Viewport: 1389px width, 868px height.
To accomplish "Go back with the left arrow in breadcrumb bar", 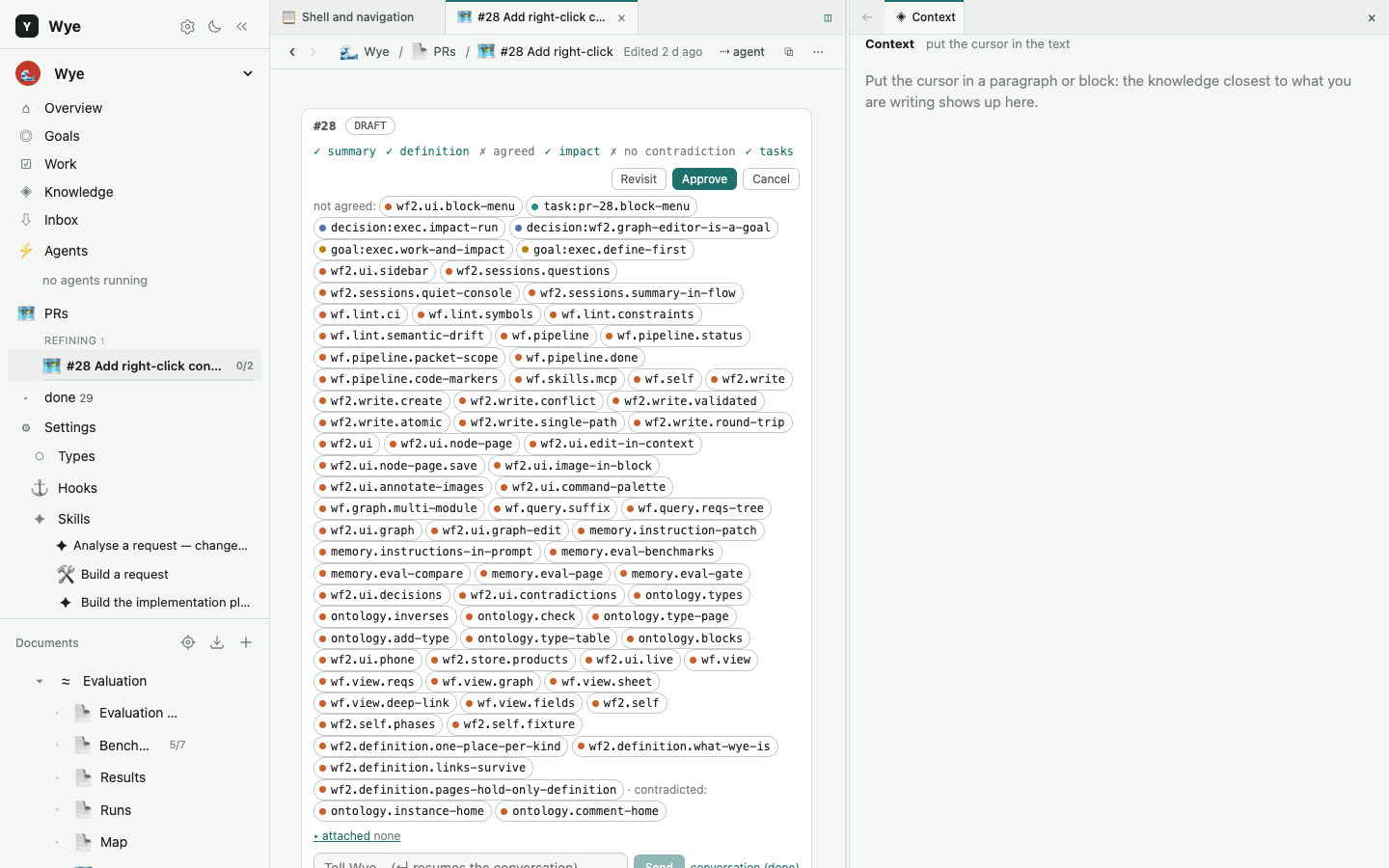I will [x=292, y=52].
